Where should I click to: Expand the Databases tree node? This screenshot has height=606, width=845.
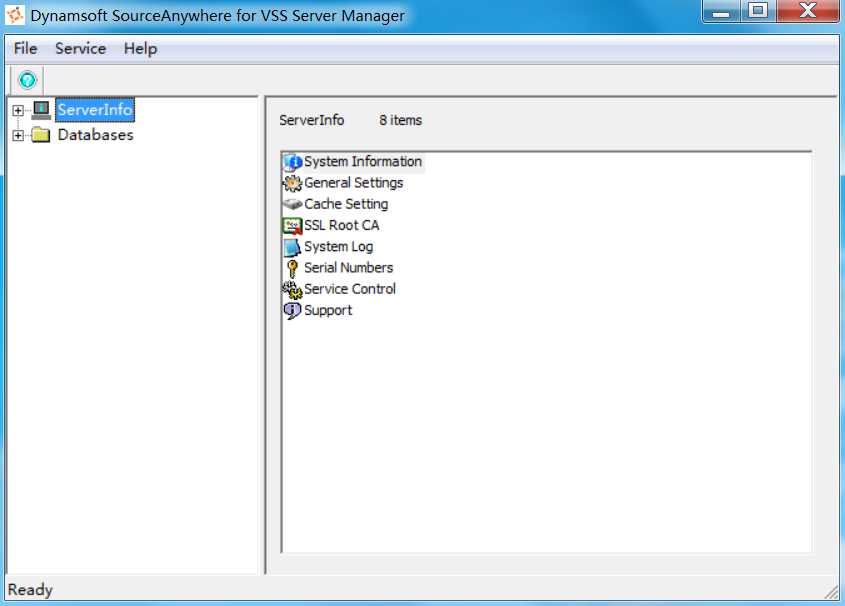click(x=18, y=135)
